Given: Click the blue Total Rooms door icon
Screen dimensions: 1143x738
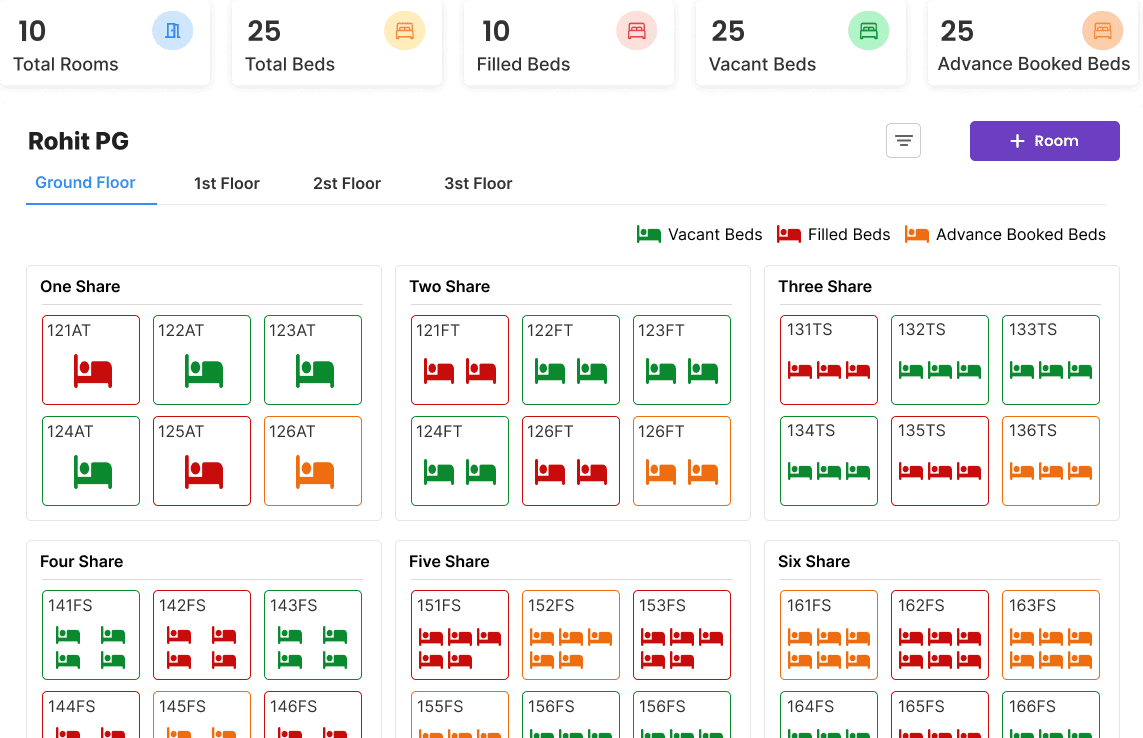Looking at the screenshot, I should (172, 31).
